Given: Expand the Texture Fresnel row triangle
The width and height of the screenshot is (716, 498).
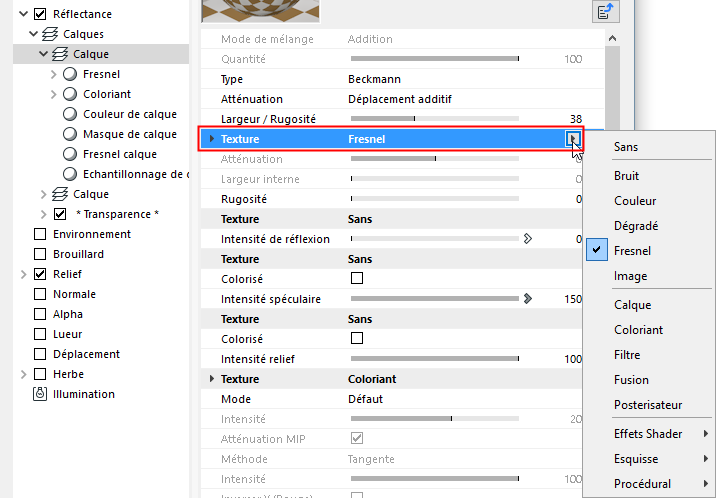Looking at the screenshot, I should (211, 139).
